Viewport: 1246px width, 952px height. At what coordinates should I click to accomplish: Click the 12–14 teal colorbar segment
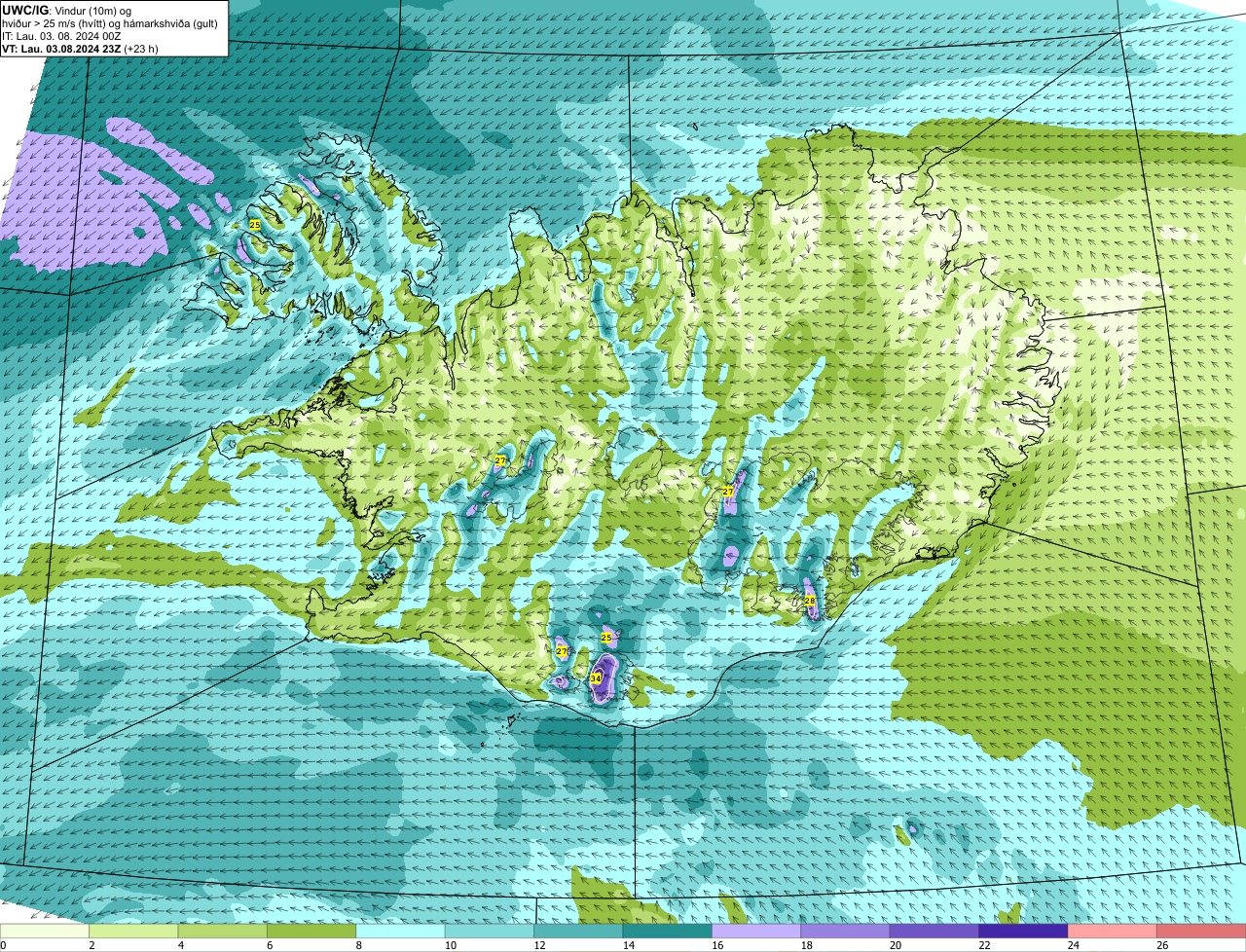pyautogui.click(x=578, y=932)
